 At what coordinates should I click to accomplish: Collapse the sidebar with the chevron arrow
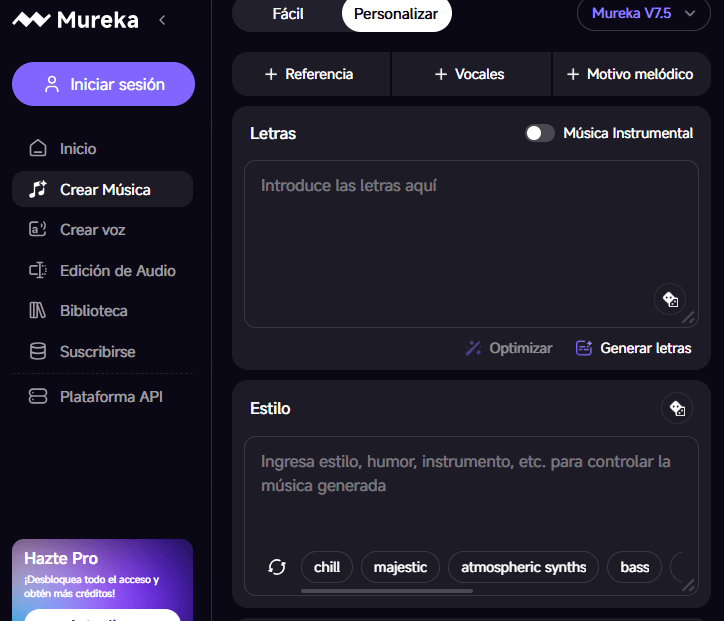point(162,20)
